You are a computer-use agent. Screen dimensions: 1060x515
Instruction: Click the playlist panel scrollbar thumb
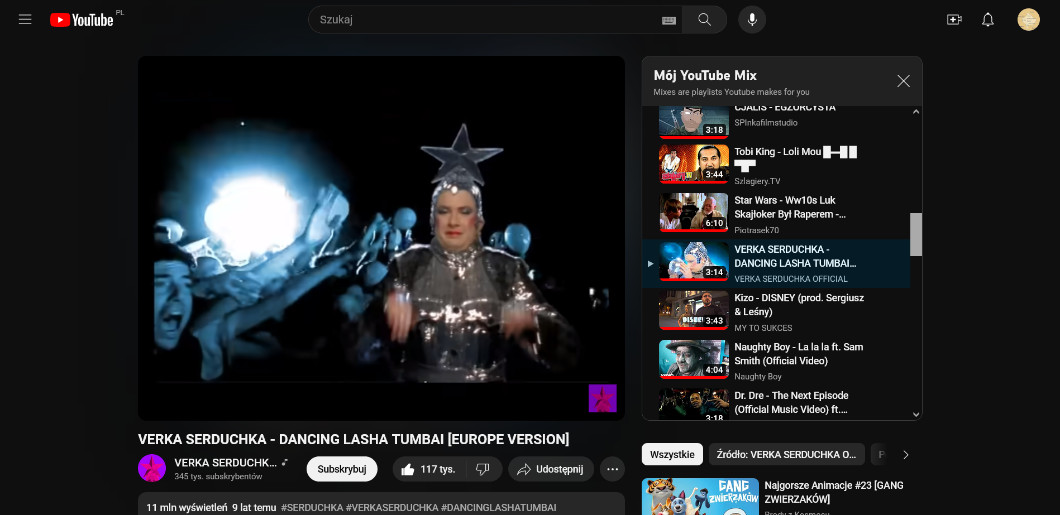pos(916,234)
